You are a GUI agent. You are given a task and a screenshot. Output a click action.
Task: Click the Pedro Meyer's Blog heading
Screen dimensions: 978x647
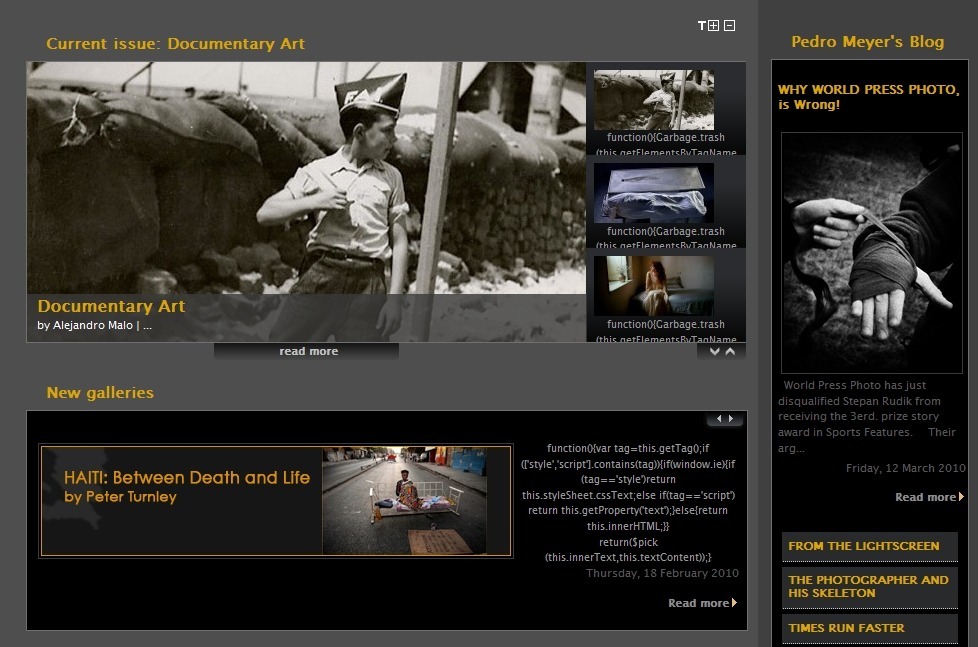(868, 42)
